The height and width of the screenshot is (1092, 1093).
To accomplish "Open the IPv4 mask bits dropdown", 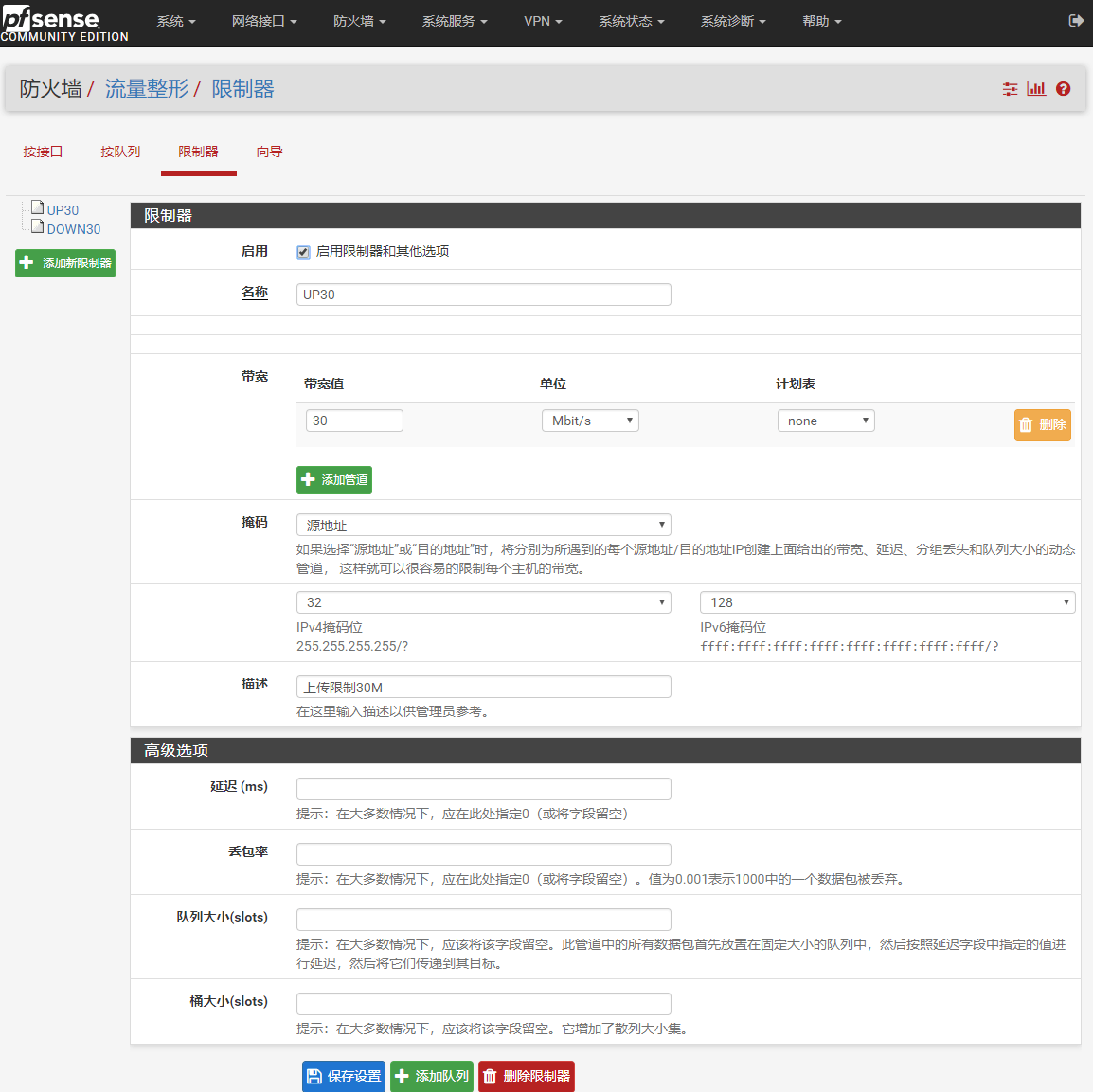I will (x=483, y=602).
